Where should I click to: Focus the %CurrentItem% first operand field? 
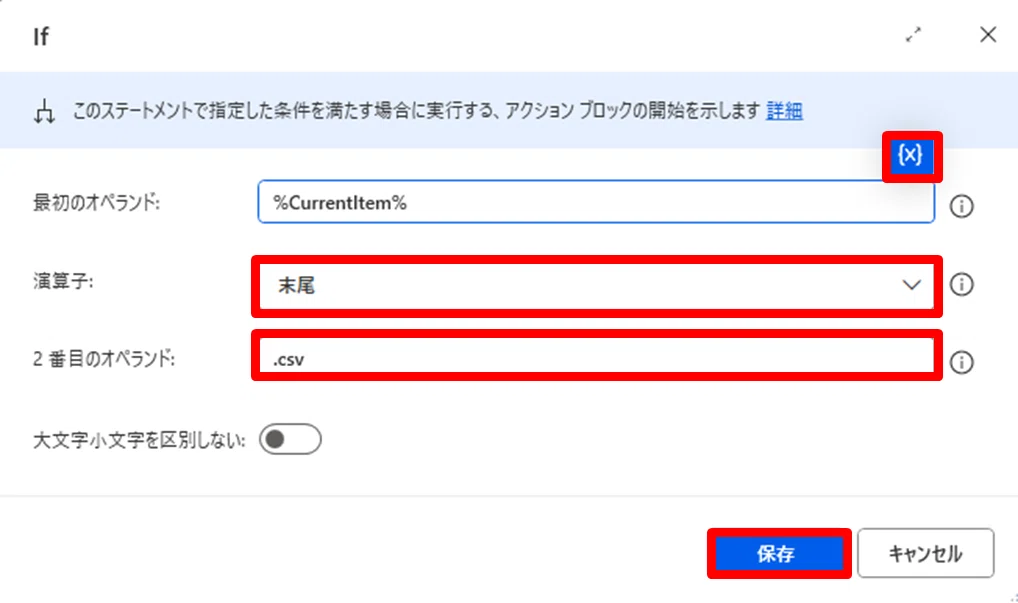pyautogui.click(x=596, y=203)
